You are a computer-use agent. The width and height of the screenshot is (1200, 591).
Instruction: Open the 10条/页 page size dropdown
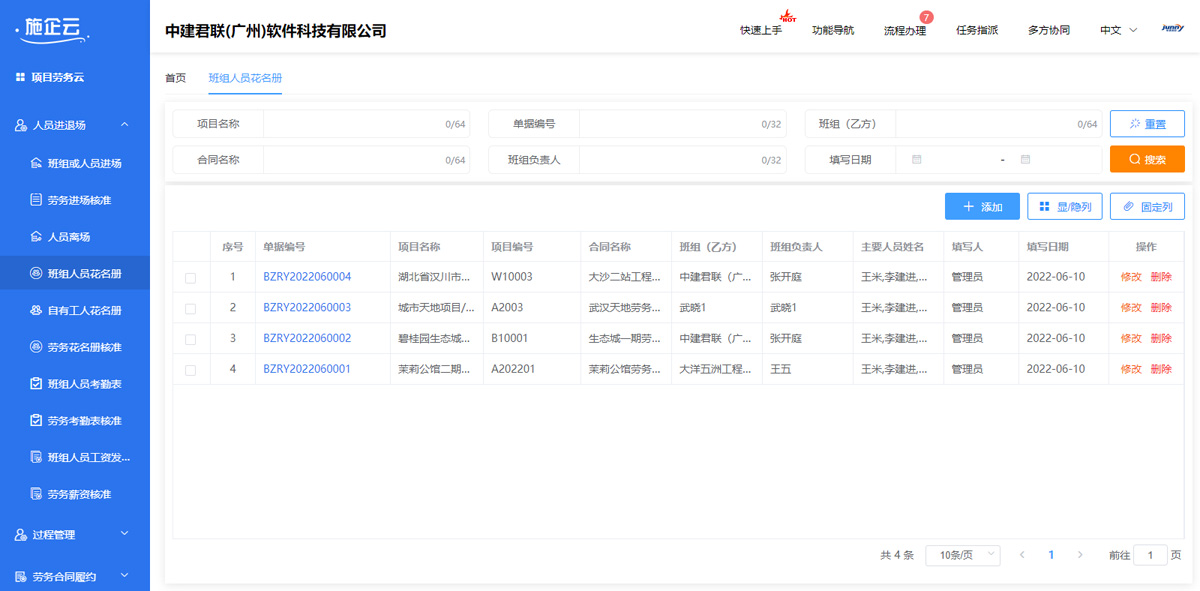click(963, 555)
